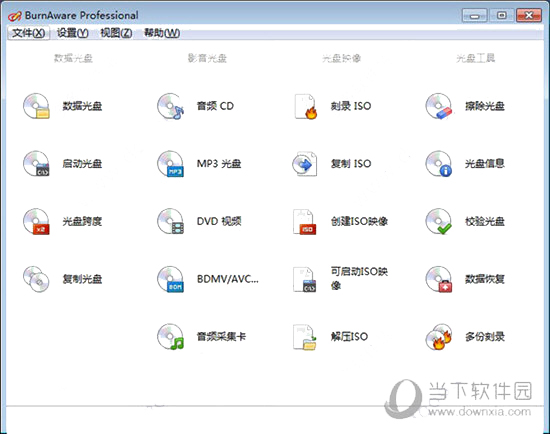Click the 创建ISO映像 text label
This screenshot has width=550, height=434.
[359, 221]
